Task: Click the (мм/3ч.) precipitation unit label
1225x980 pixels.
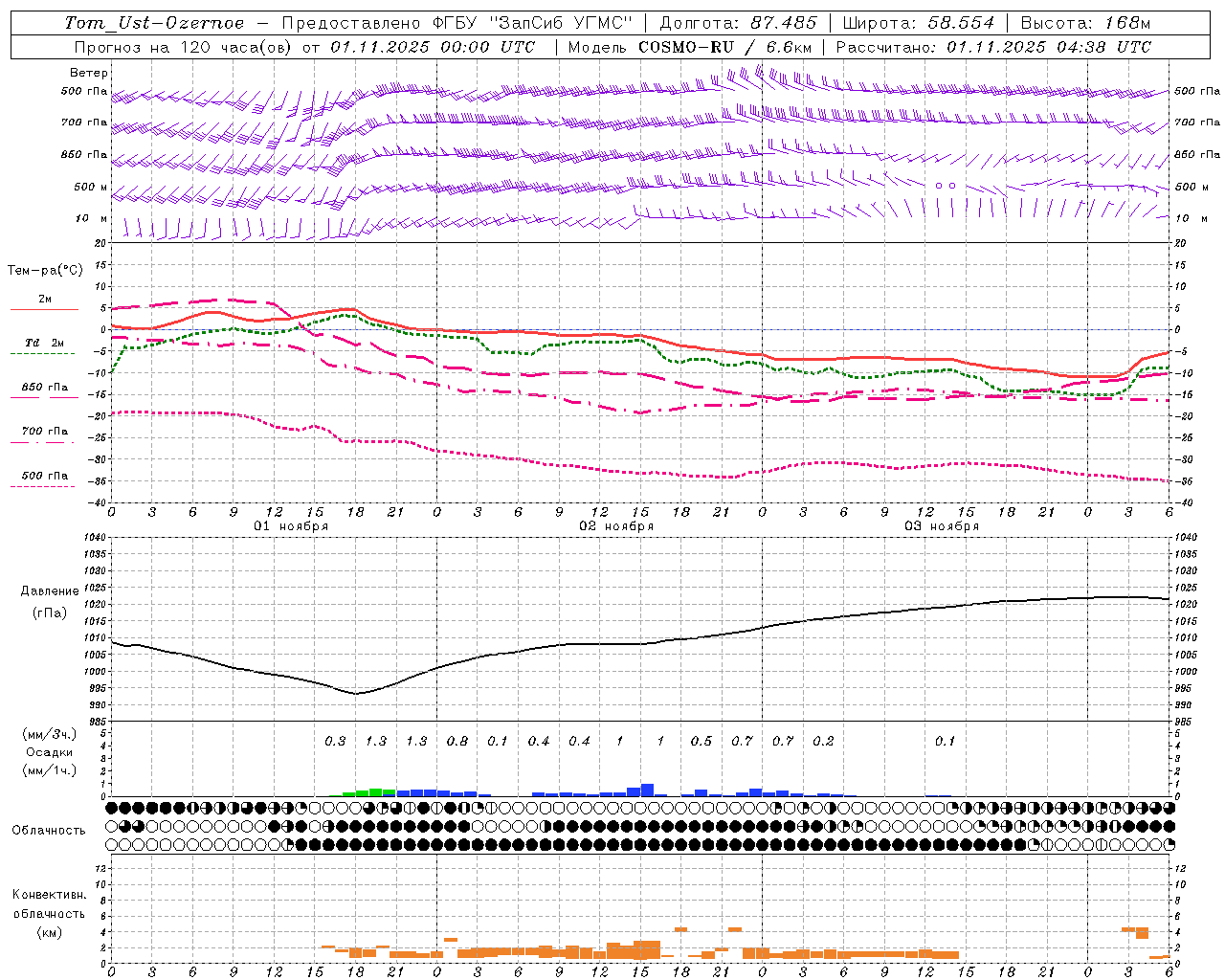Action: point(50,734)
